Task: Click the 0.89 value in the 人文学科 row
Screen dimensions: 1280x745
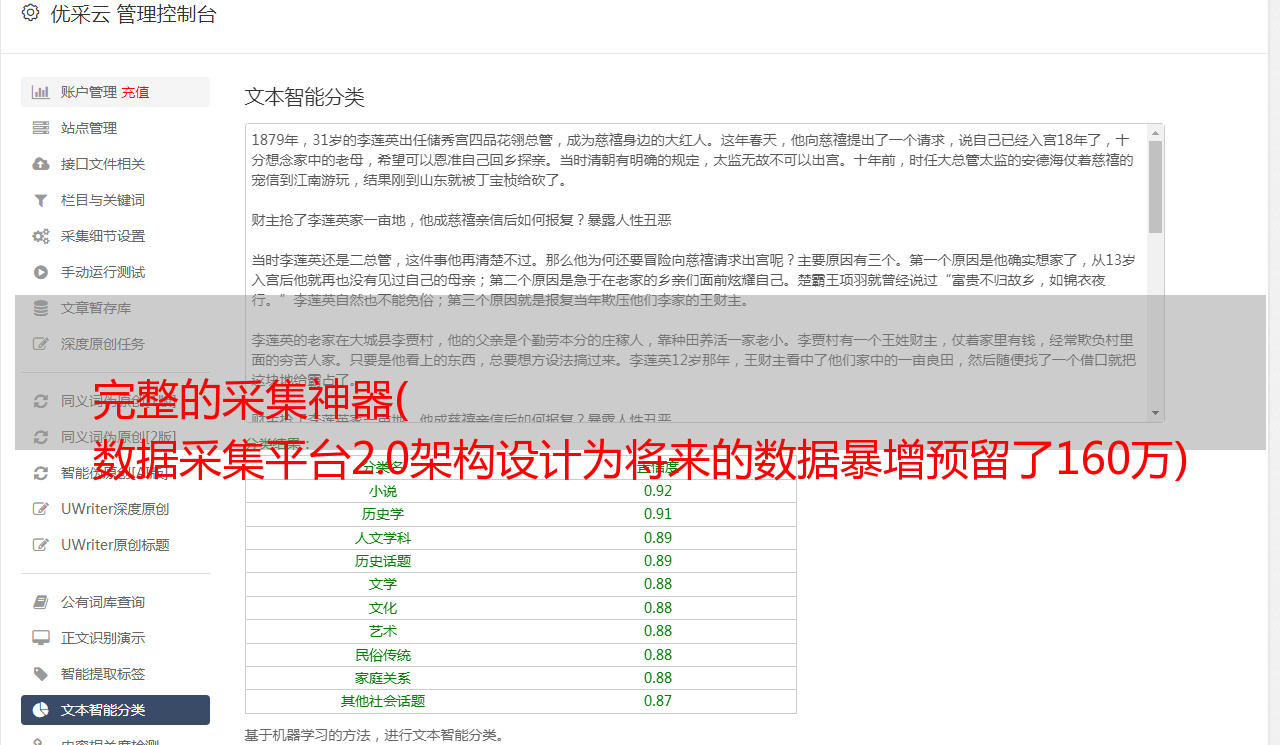Action: point(658,538)
